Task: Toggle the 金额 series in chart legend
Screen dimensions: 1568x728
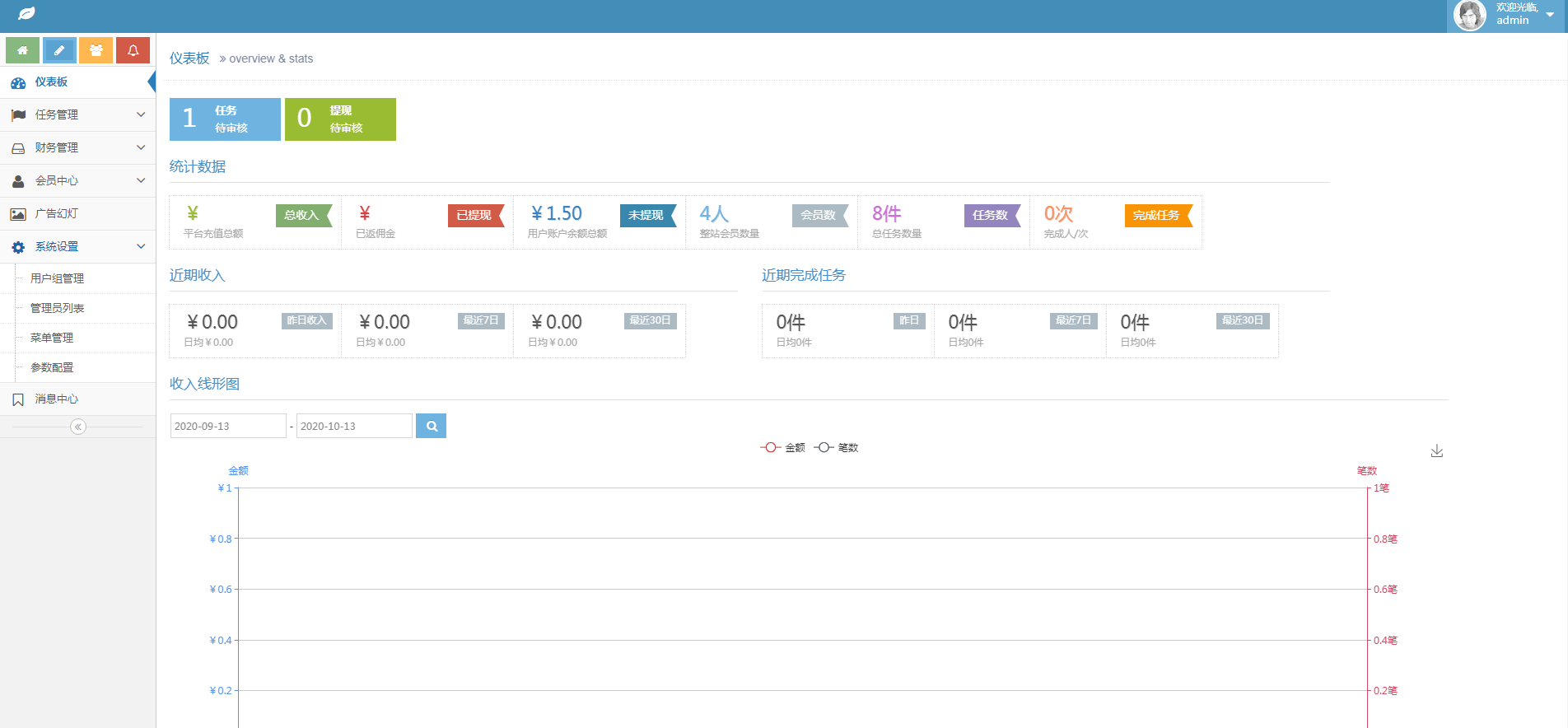Action: (x=782, y=447)
